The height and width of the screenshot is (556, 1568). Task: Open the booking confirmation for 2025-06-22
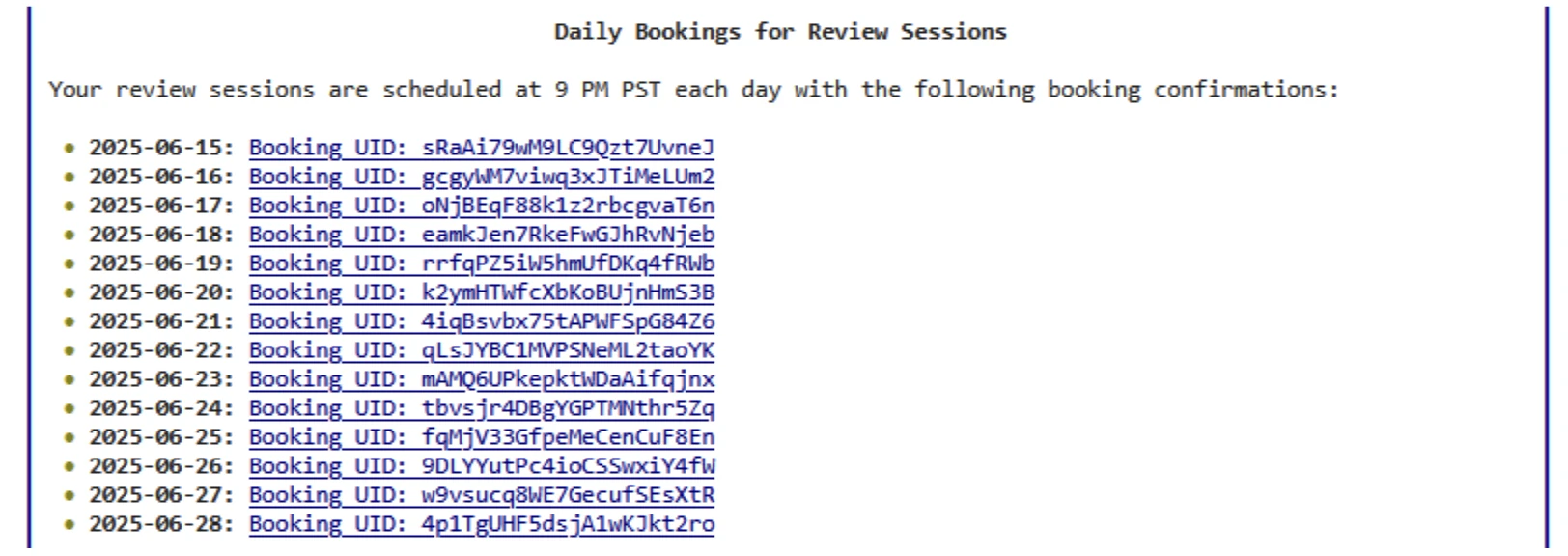481,350
